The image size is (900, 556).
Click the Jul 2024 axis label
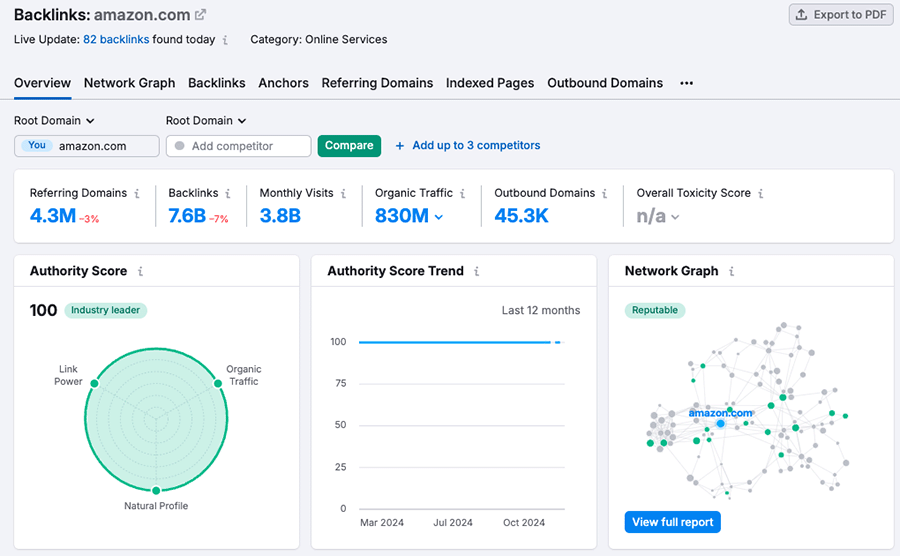coord(453,523)
